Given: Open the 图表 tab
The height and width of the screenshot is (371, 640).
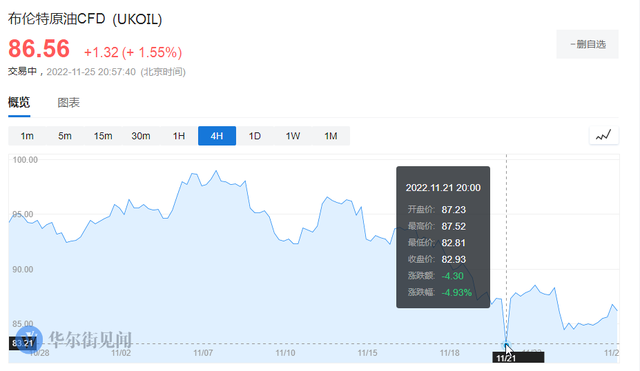Looking at the screenshot, I should pos(68,102).
